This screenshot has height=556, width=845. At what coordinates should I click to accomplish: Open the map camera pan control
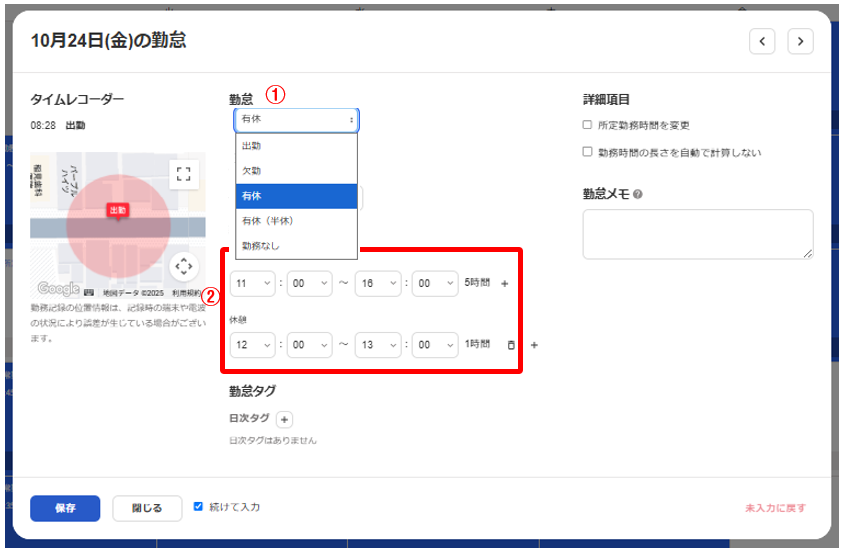coord(183,267)
